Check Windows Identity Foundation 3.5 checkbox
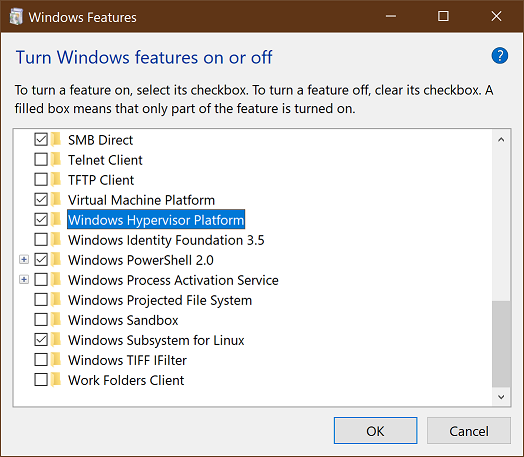 click(41, 240)
